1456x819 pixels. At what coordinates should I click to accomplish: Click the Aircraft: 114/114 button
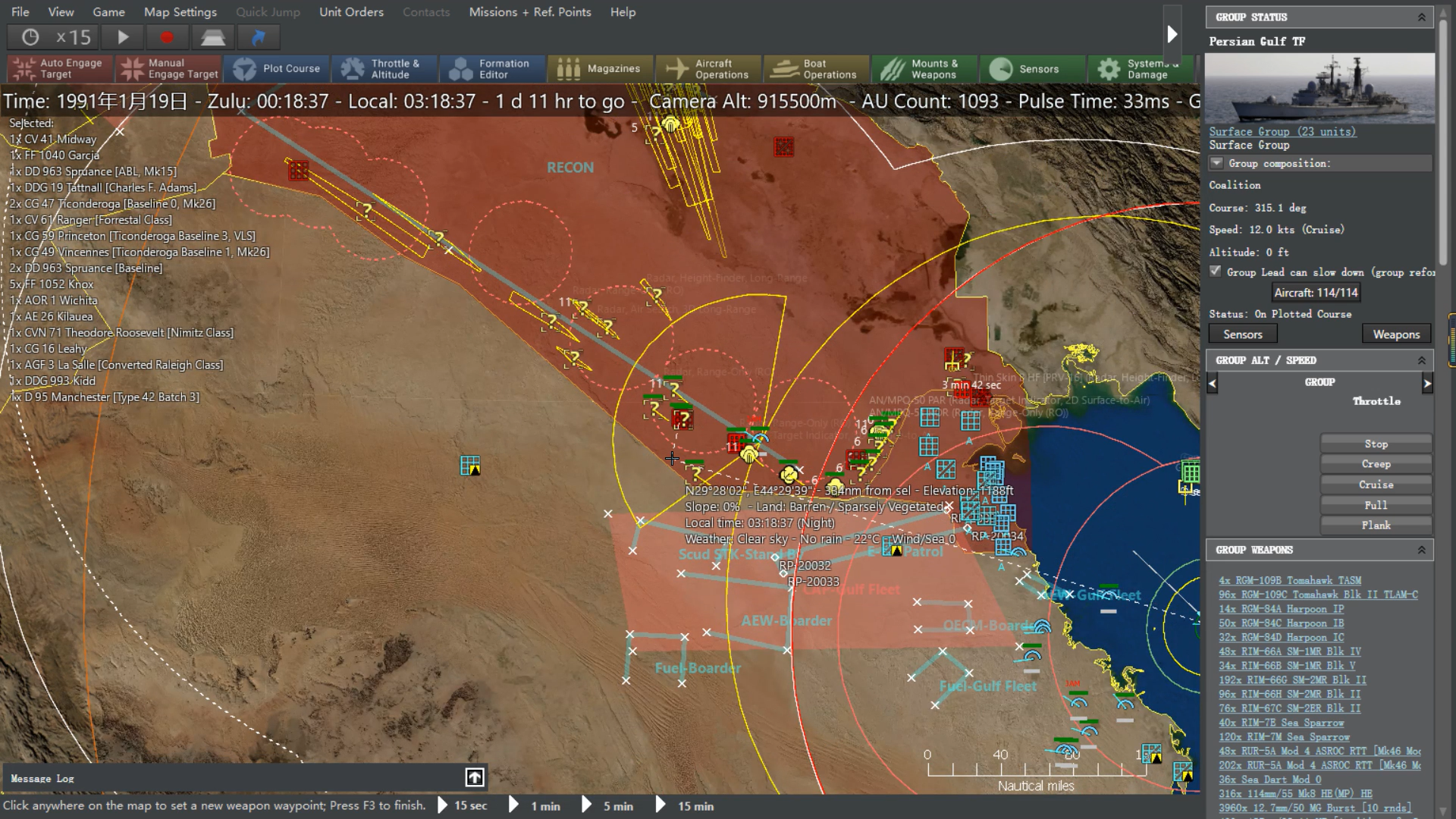click(x=1316, y=293)
